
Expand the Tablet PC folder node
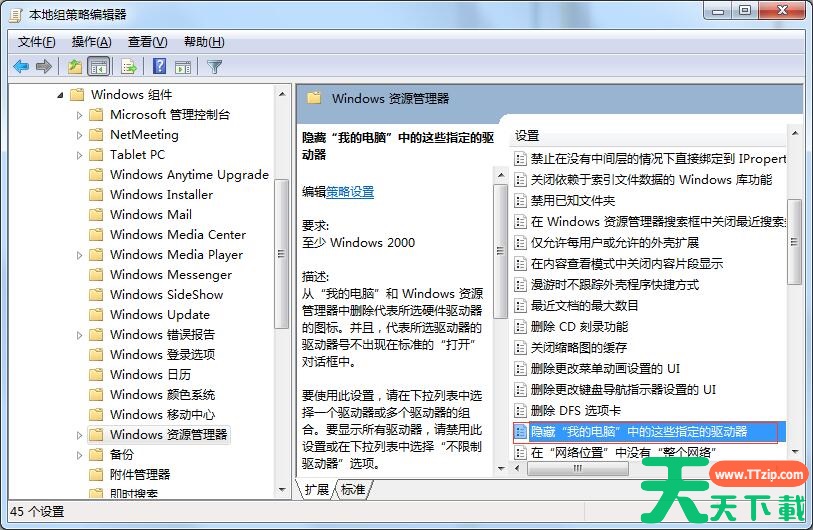tap(80, 155)
